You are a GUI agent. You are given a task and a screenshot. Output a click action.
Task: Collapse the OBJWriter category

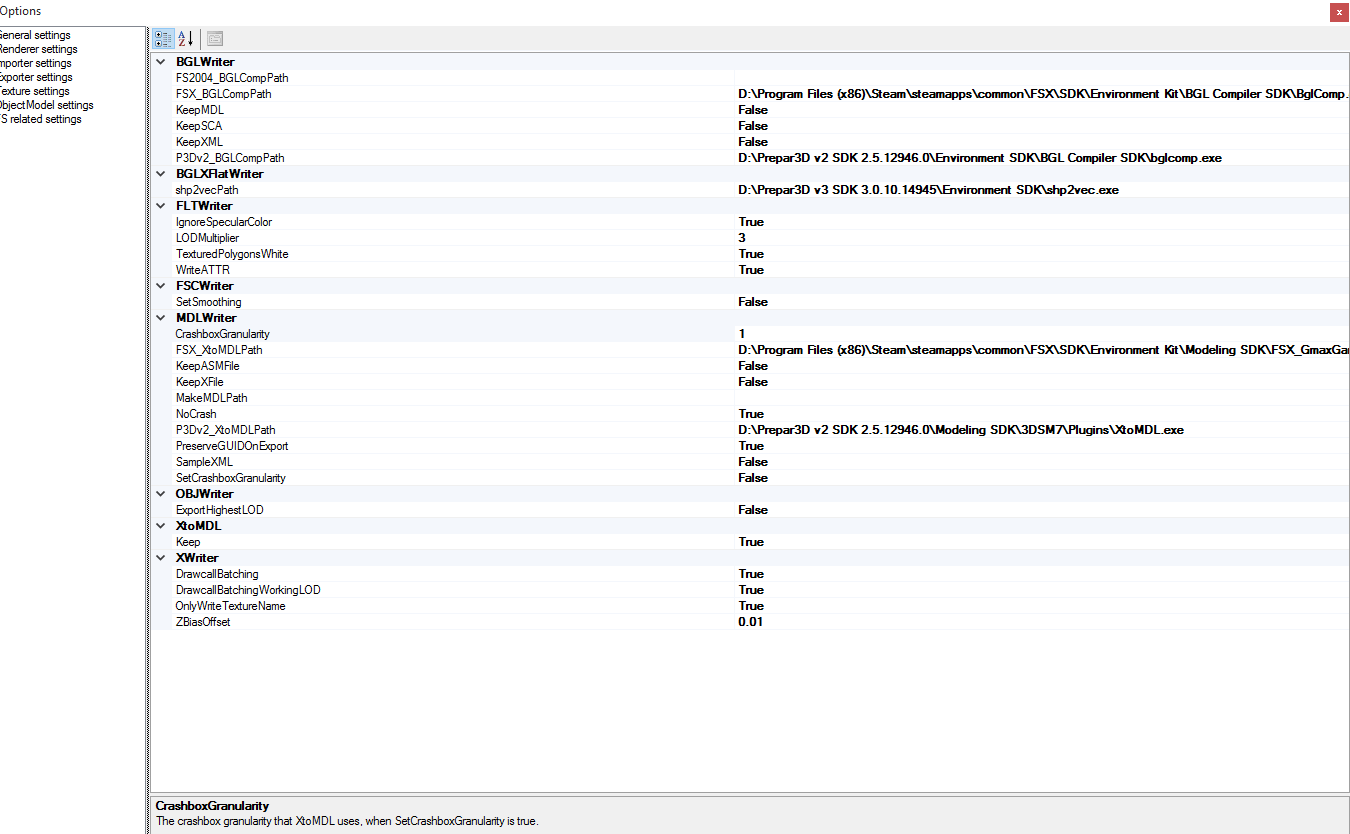point(160,493)
